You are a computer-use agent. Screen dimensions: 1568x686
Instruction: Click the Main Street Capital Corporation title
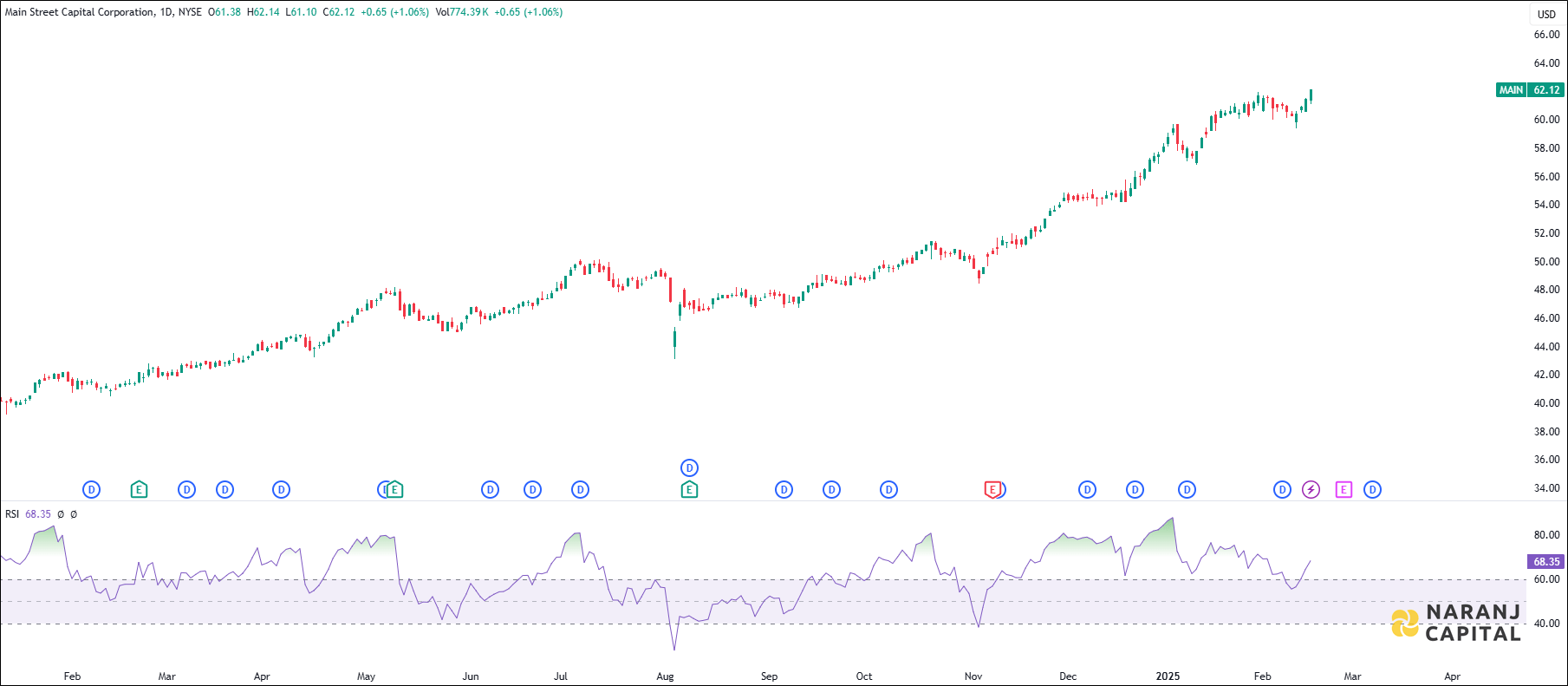pos(81,12)
